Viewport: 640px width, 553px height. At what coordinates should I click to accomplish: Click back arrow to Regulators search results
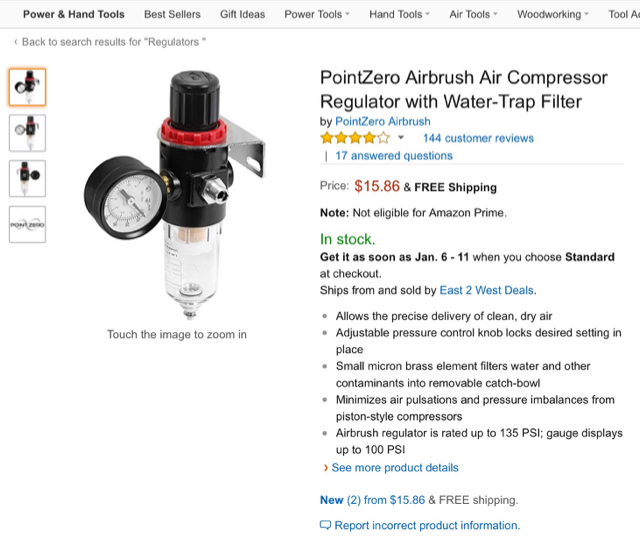[16, 42]
